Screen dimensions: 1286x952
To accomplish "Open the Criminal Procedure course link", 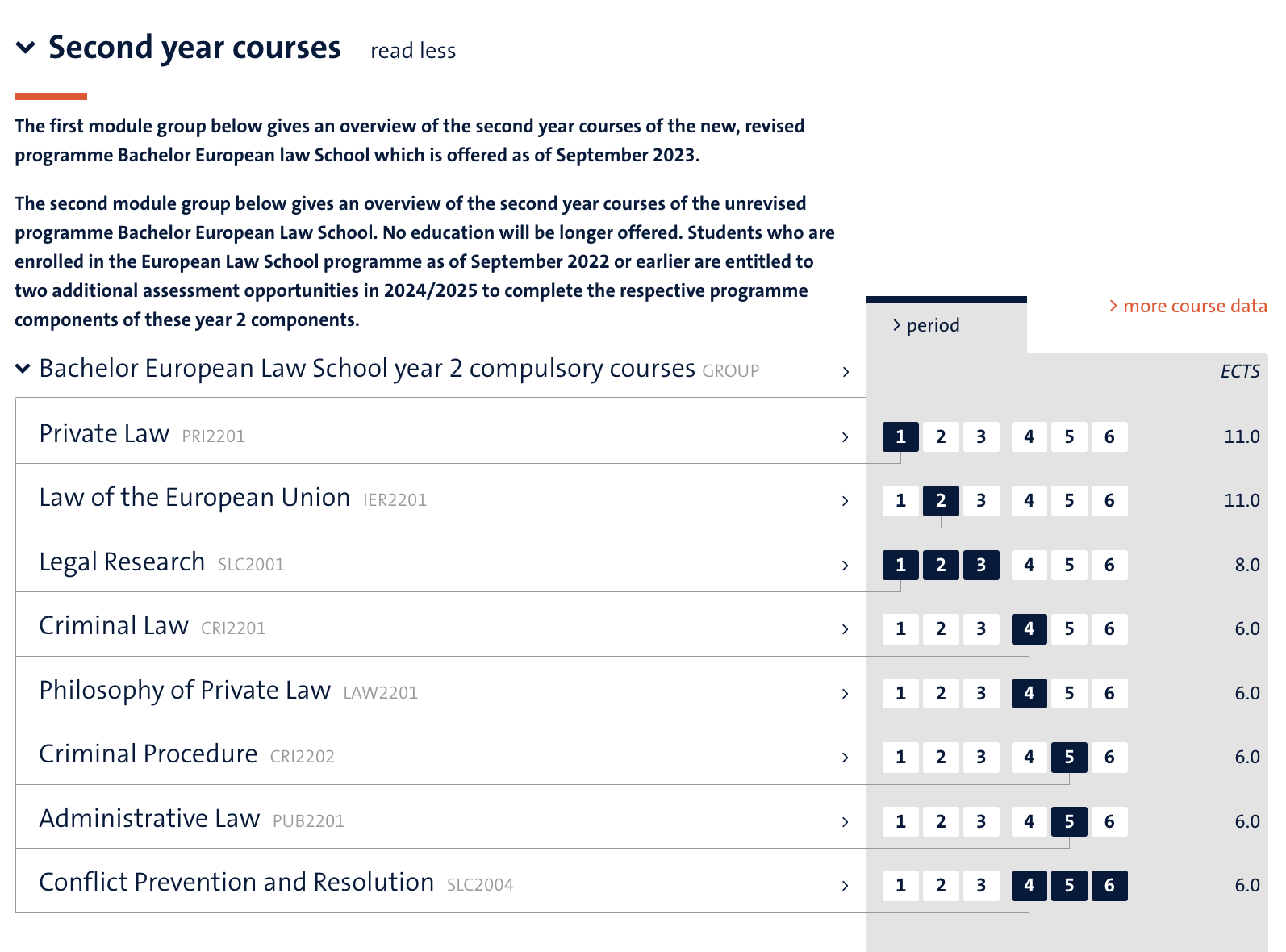I will point(148,754).
